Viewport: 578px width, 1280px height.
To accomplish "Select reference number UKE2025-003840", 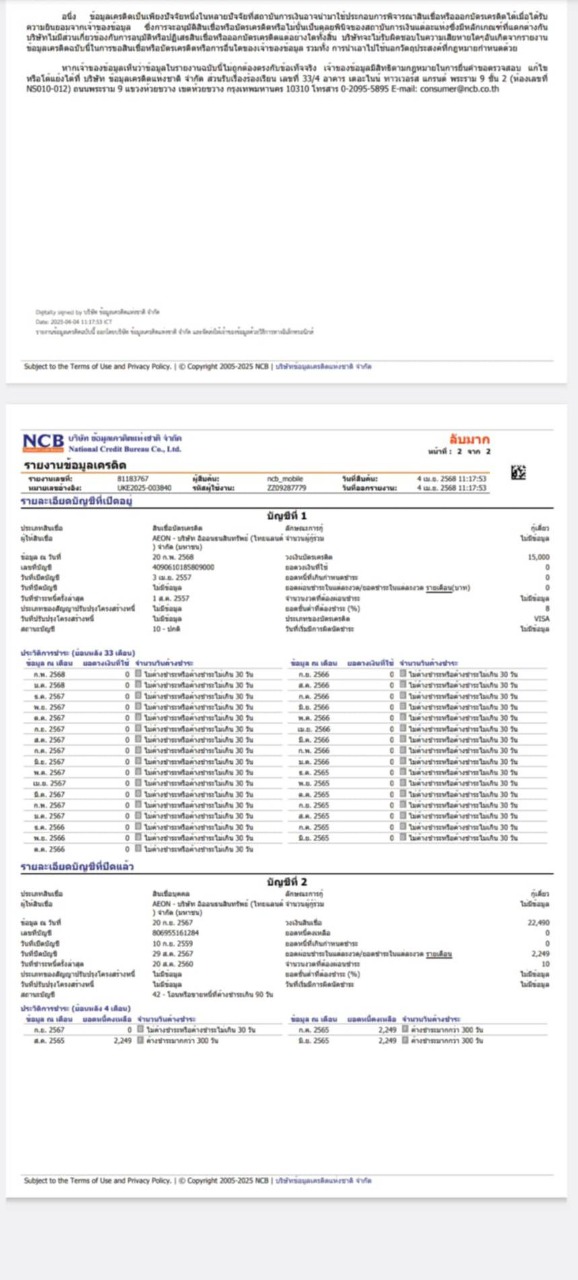I will [x=144, y=487].
